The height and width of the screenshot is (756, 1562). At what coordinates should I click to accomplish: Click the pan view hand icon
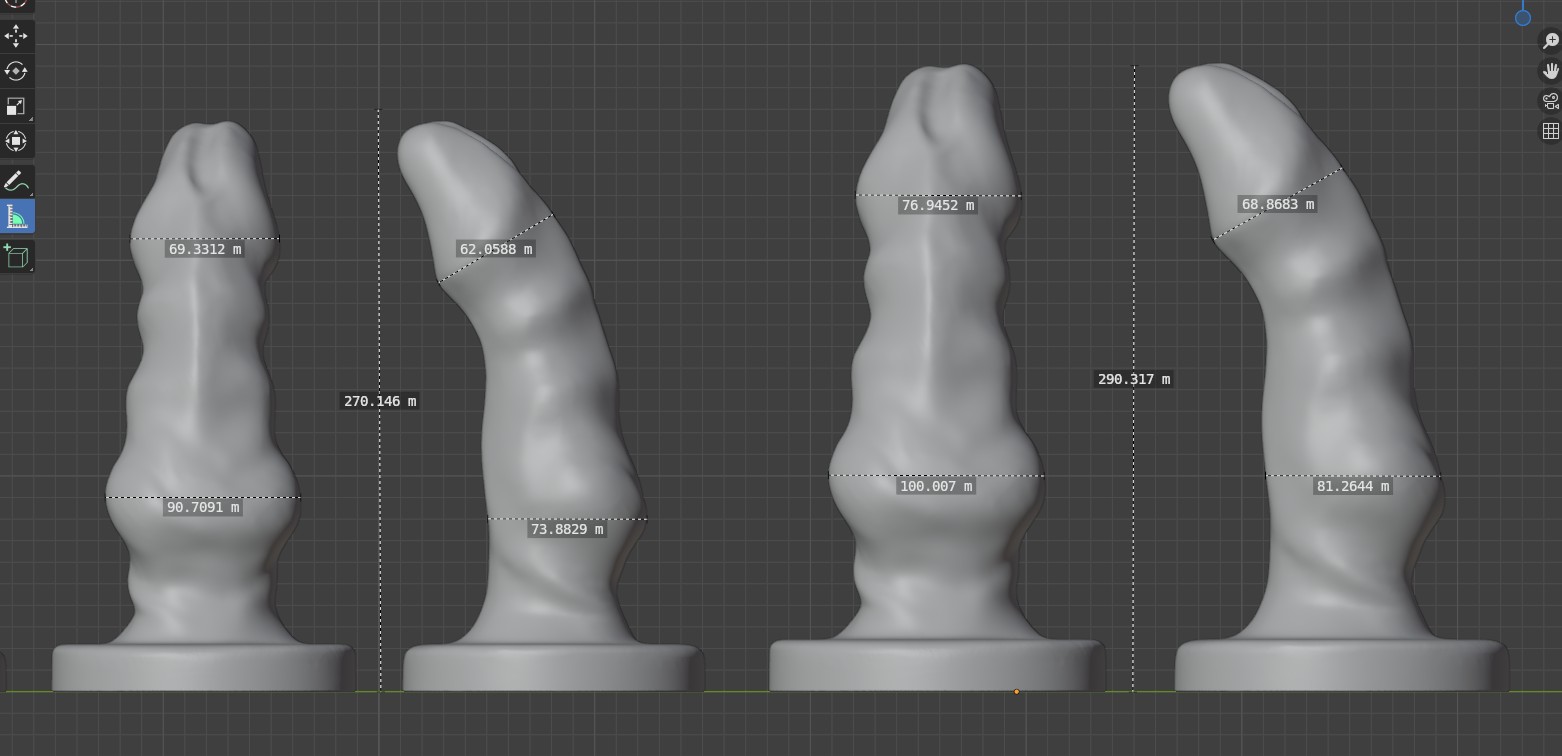1550,71
